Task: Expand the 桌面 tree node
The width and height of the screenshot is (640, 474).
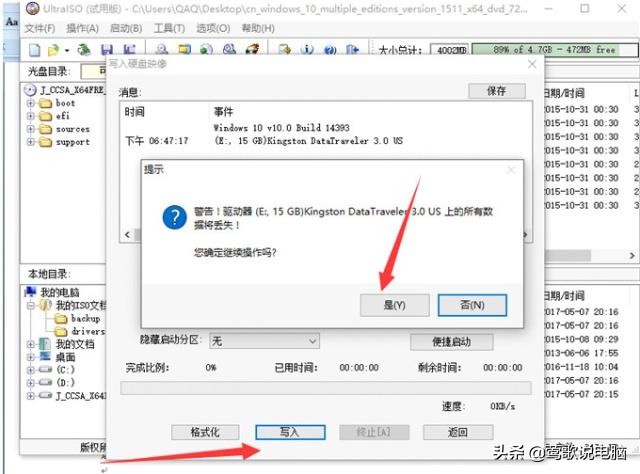Action: pyautogui.click(x=31, y=357)
